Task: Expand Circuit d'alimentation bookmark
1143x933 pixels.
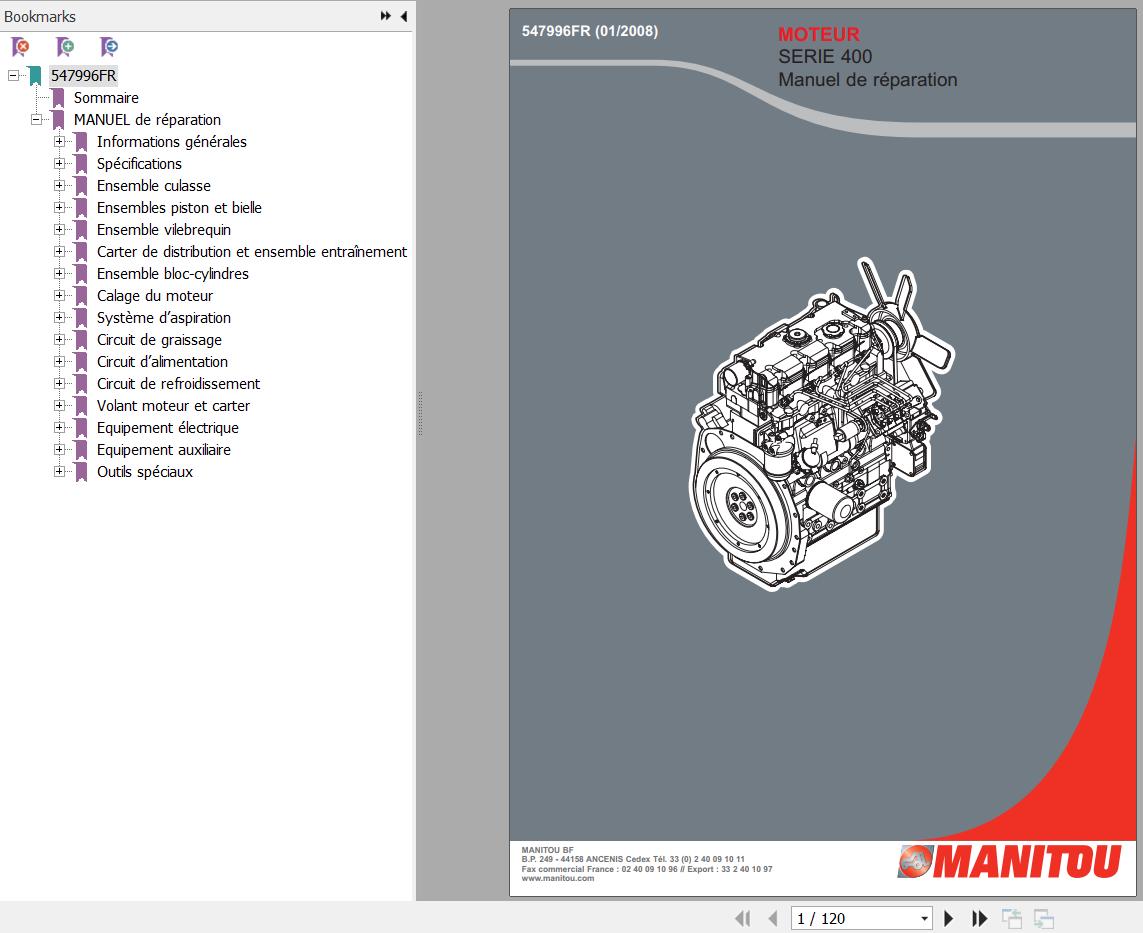Action: pos(59,362)
